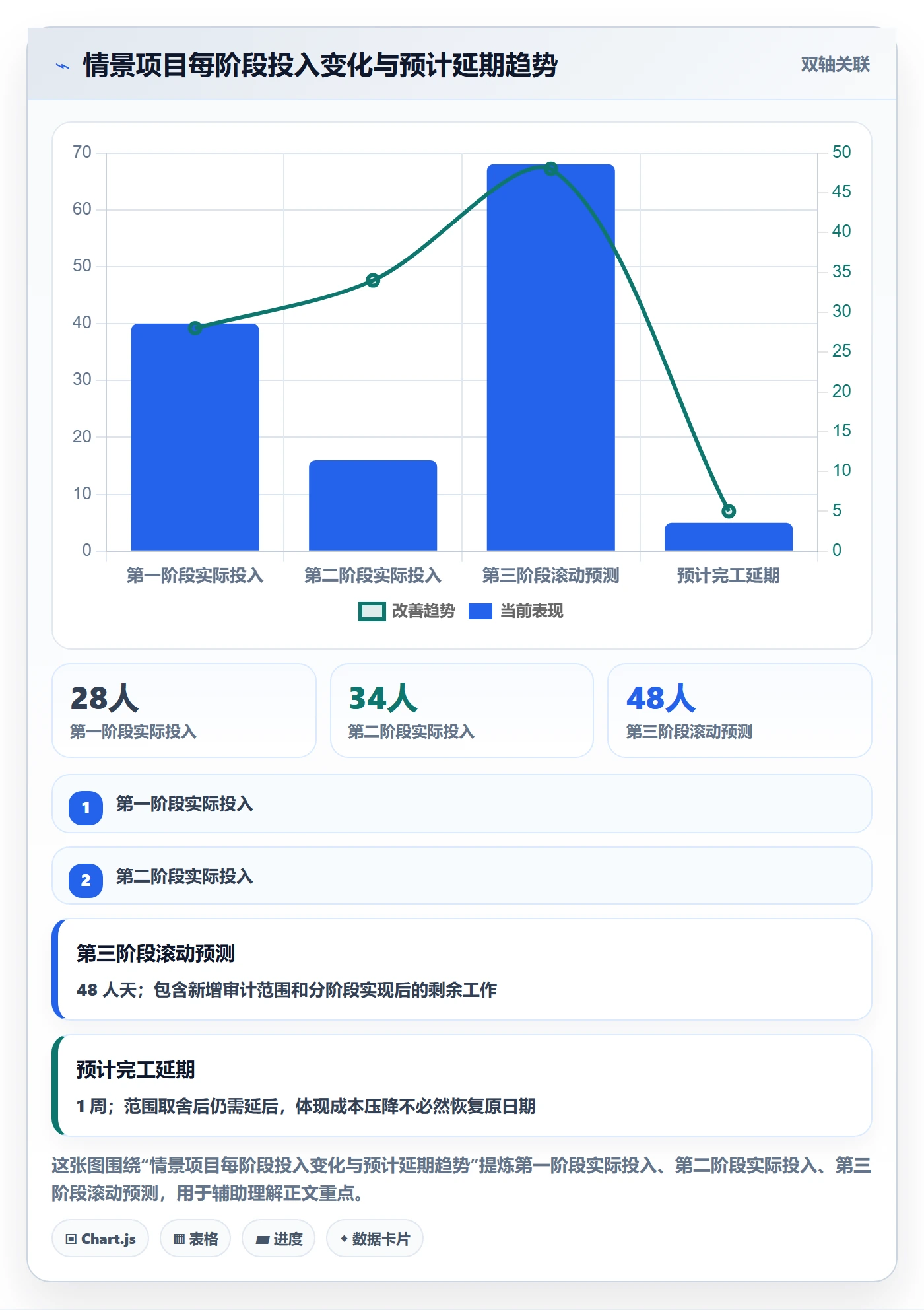Click the lightning icon beside the title
Screen dimensions: 924x1310
pos(63,66)
